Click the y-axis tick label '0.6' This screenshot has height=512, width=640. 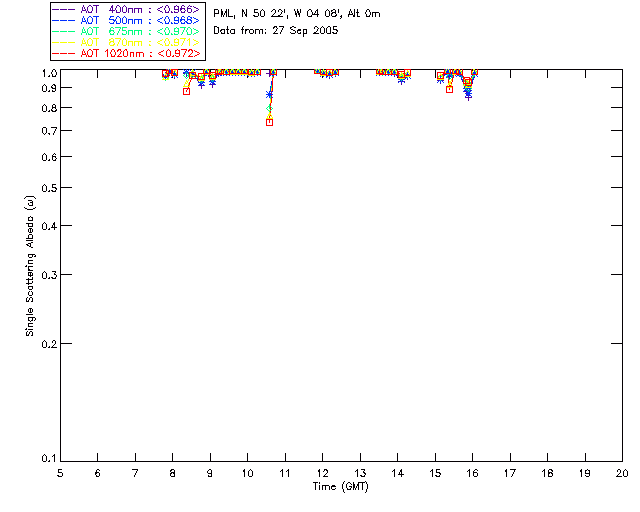pyautogui.click(x=49, y=157)
